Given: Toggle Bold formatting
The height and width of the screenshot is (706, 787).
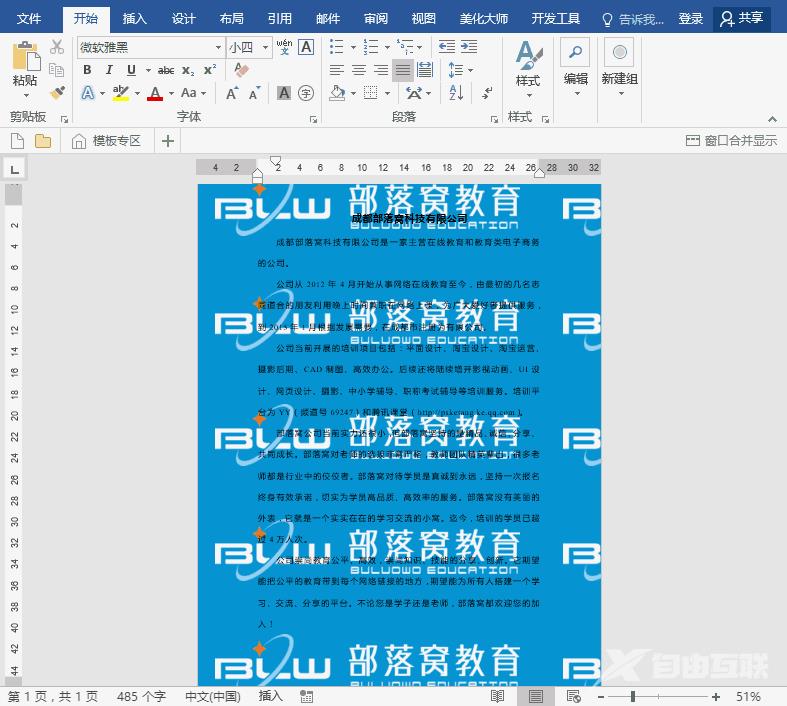Looking at the screenshot, I should (87, 70).
